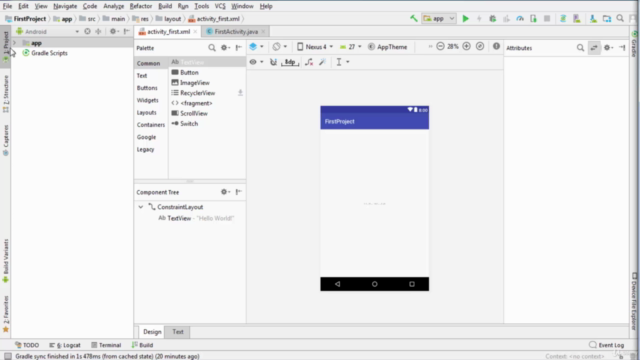
Task: Hide the Attributes panel icon
Action: (x=622, y=48)
